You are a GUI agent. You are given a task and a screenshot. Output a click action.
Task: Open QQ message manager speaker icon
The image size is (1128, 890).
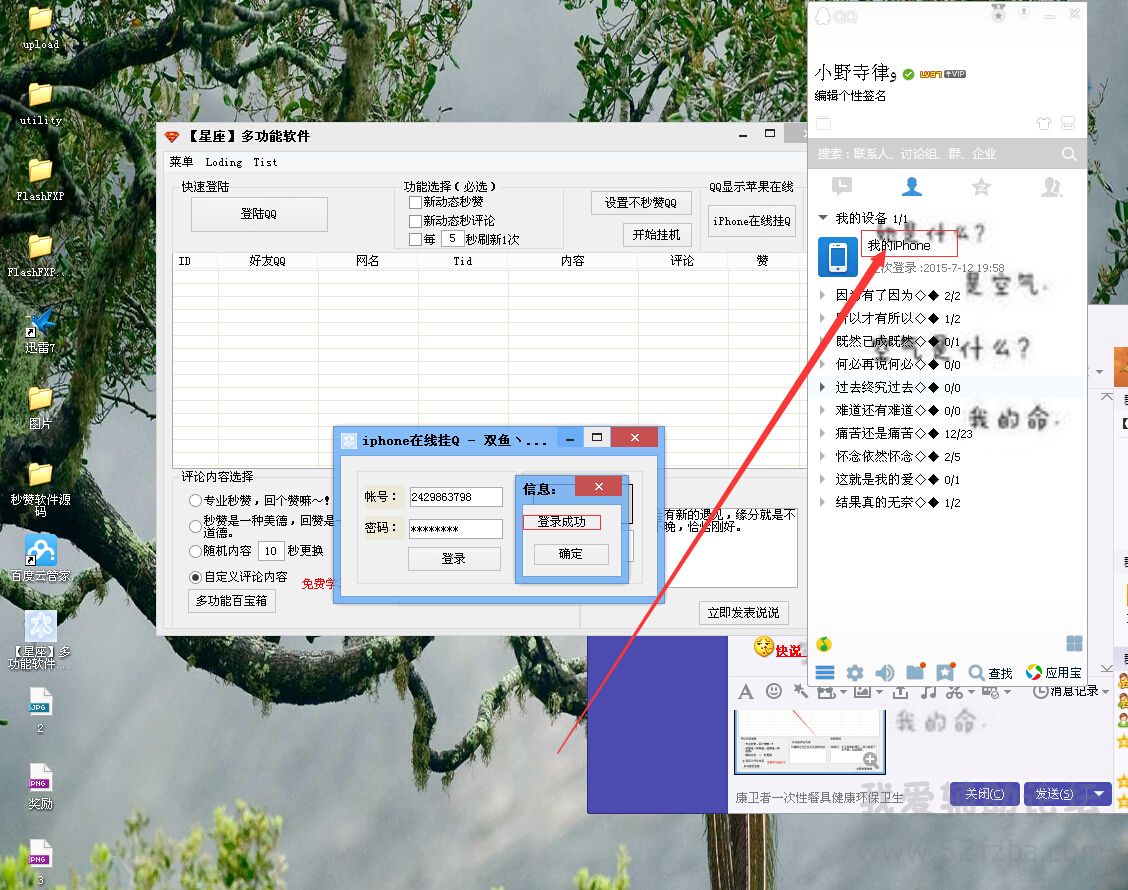click(x=885, y=673)
